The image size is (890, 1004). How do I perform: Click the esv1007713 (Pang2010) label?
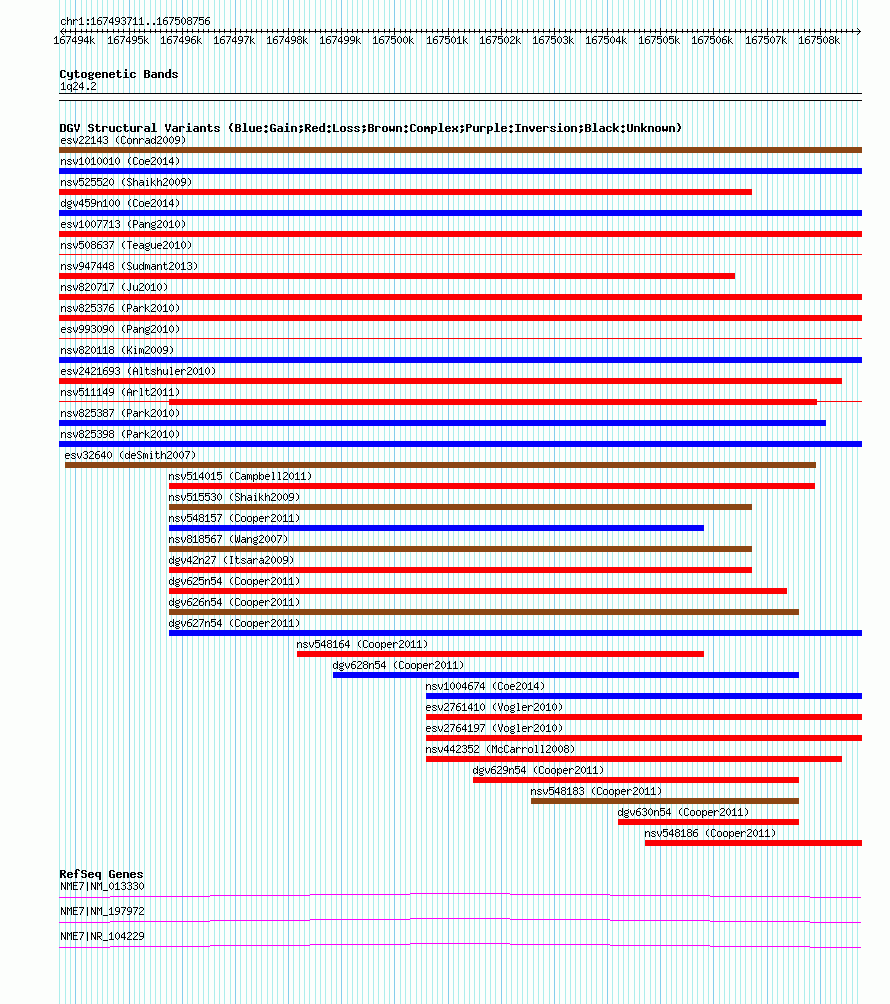(123, 224)
